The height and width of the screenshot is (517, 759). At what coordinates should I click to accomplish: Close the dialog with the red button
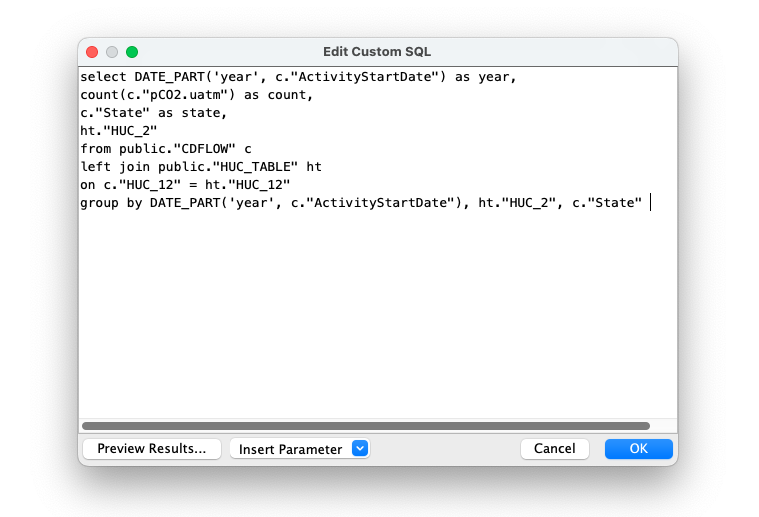pos(92,52)
